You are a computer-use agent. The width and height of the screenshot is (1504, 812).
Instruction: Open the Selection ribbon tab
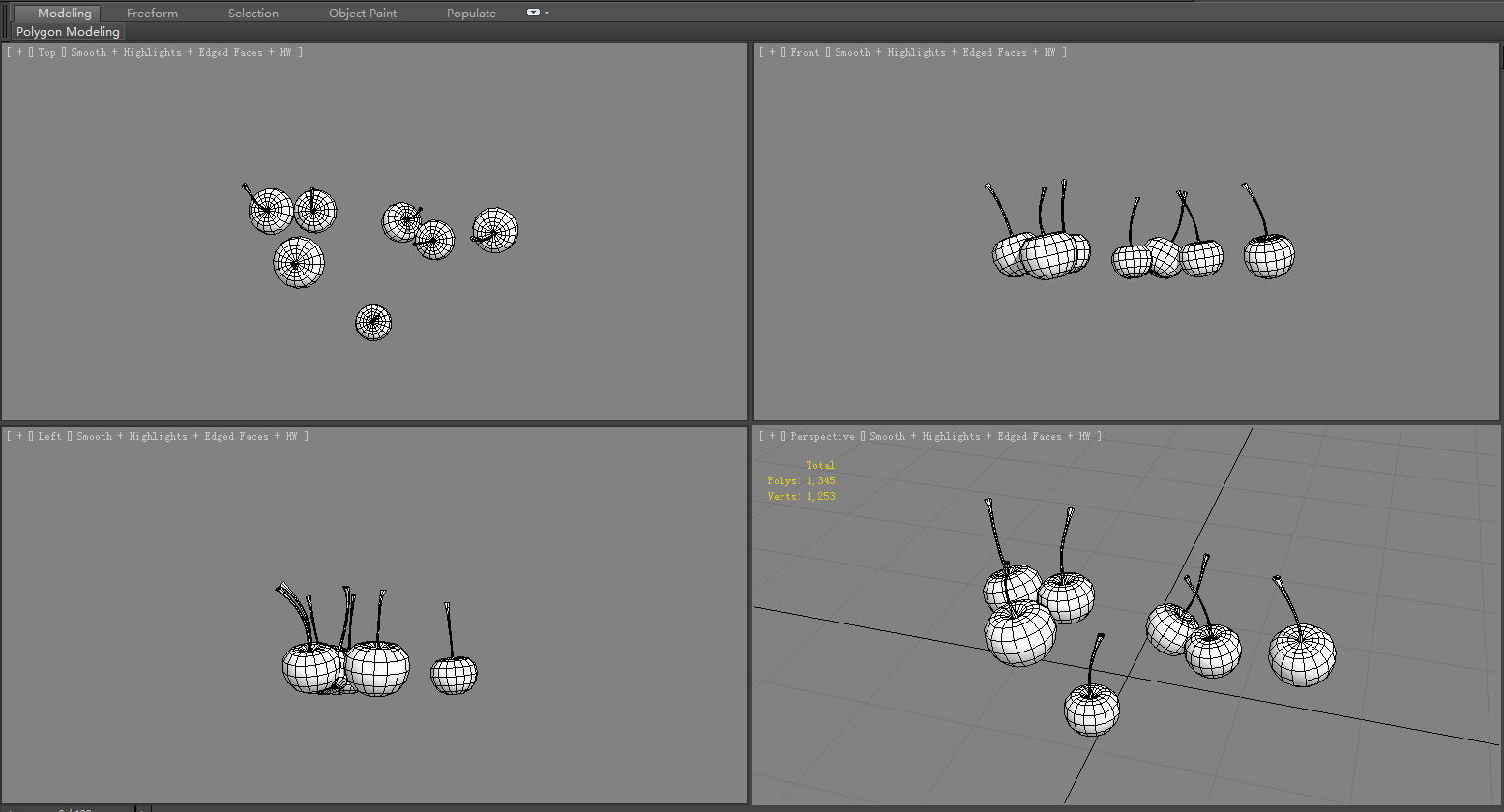253,14
